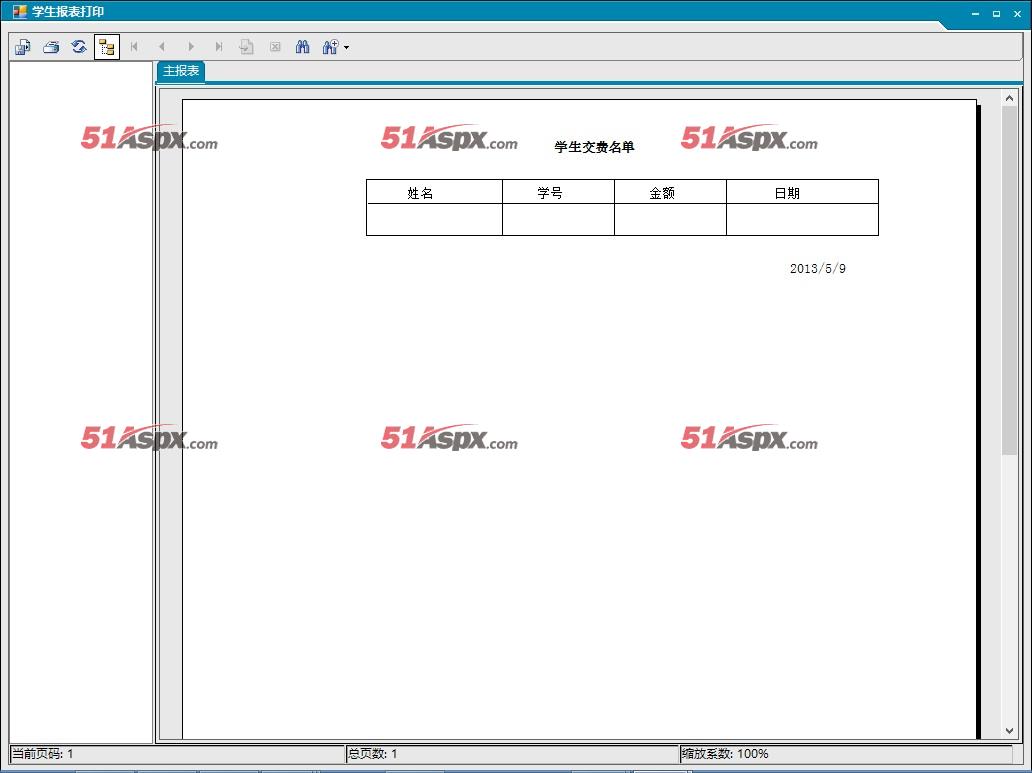This screenshot has height=773, width=1032.
Task: Go to the next page
Action: (191, 47)
